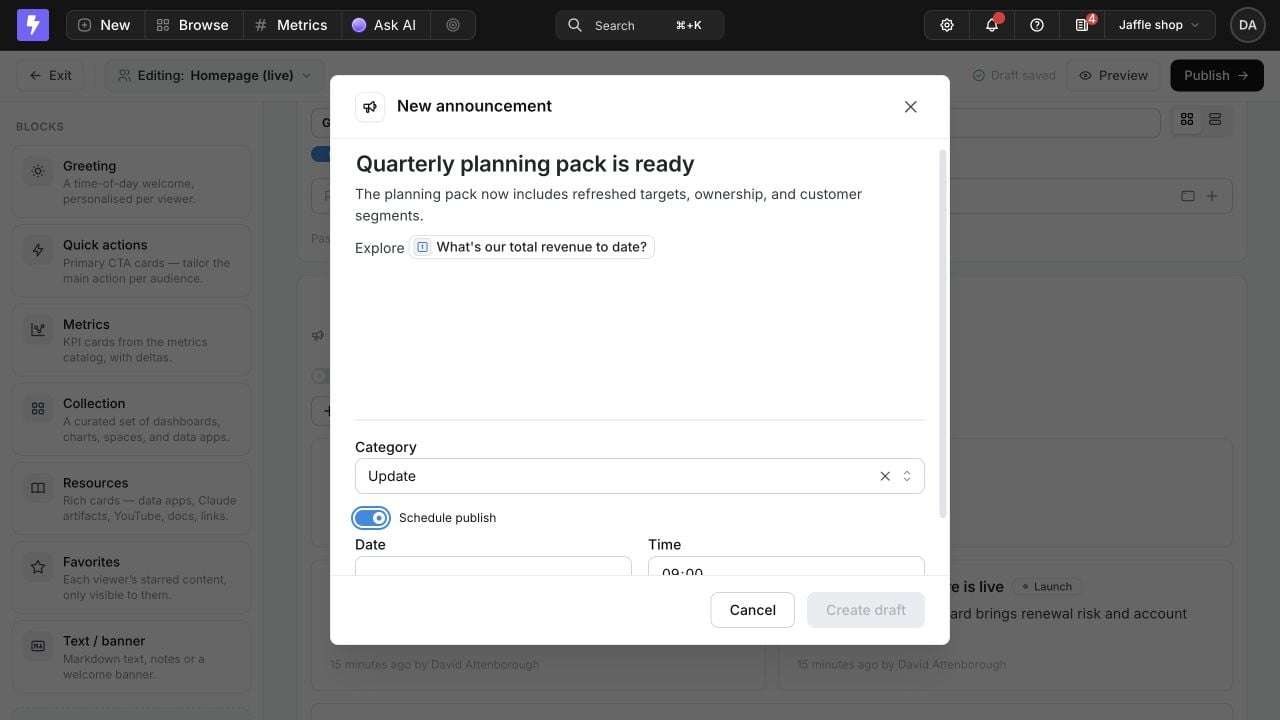Click the Greeting block sun icon
Viewport: 1280px width, 720px height.
pyautogui.click(x=38, y=171)
